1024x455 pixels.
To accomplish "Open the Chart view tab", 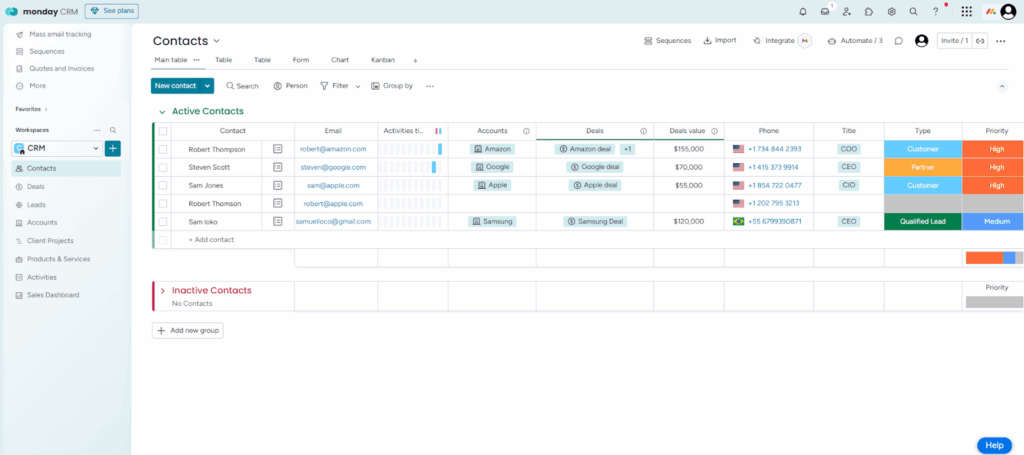I will click(340, 60).
